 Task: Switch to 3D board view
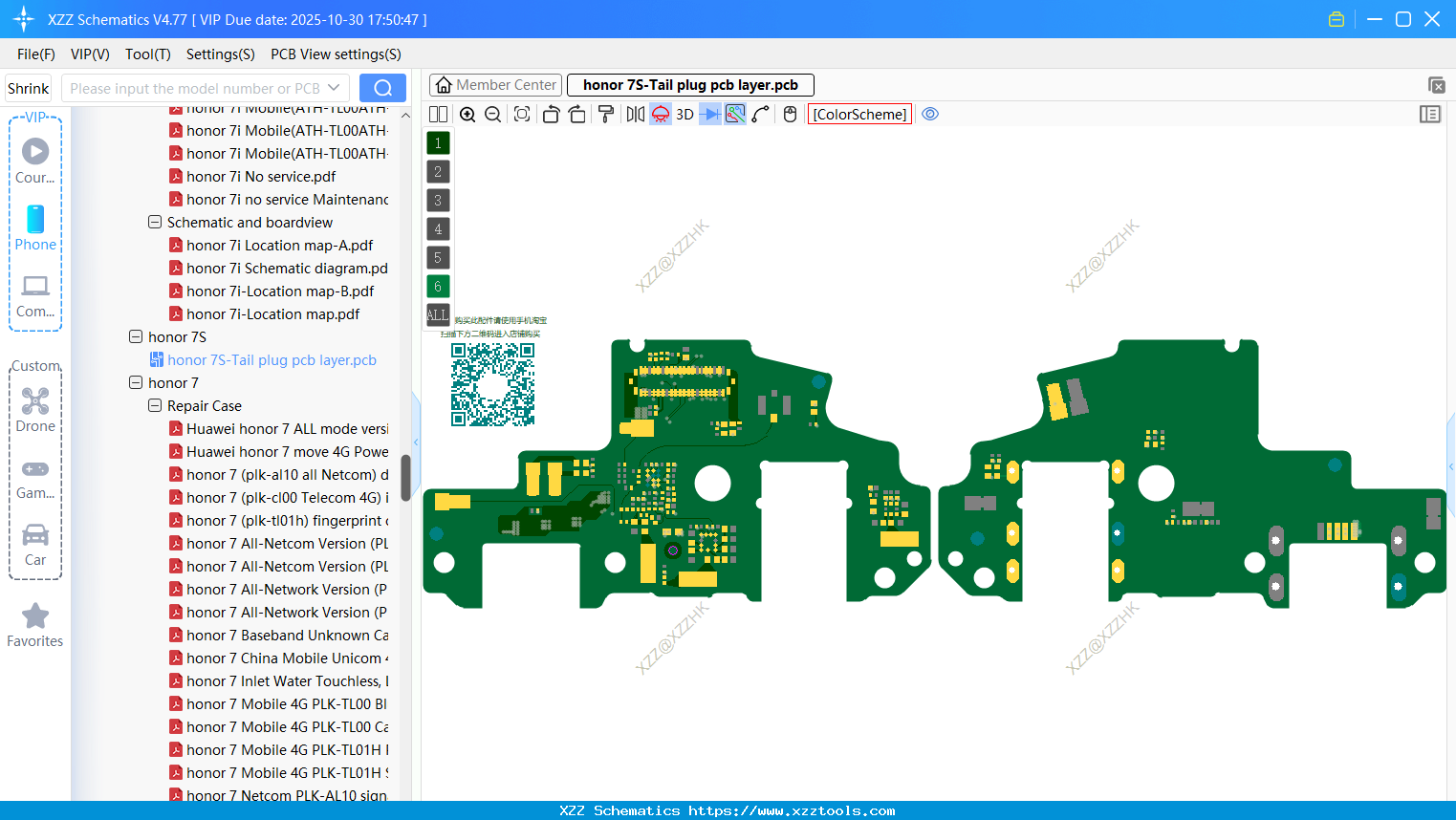685,115
